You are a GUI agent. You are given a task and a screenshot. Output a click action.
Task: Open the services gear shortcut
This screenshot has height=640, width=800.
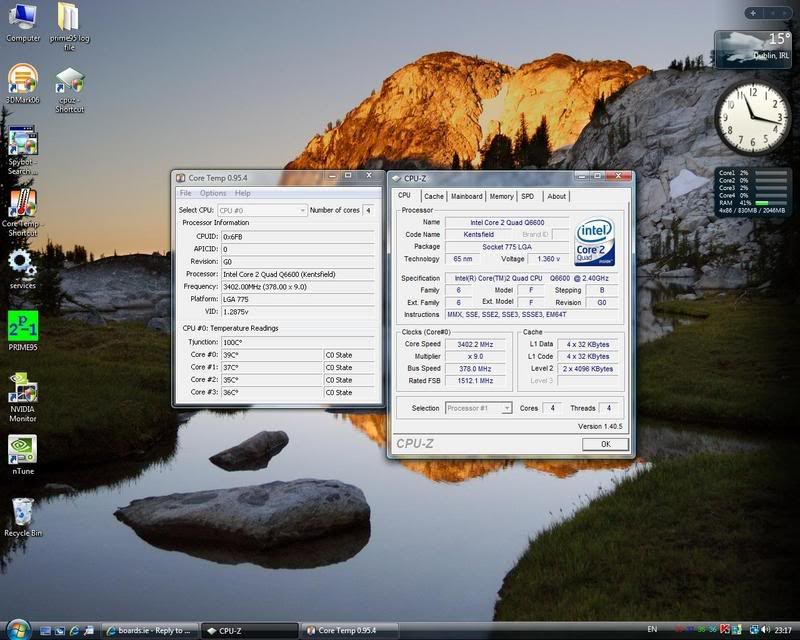tap(22, 269)
